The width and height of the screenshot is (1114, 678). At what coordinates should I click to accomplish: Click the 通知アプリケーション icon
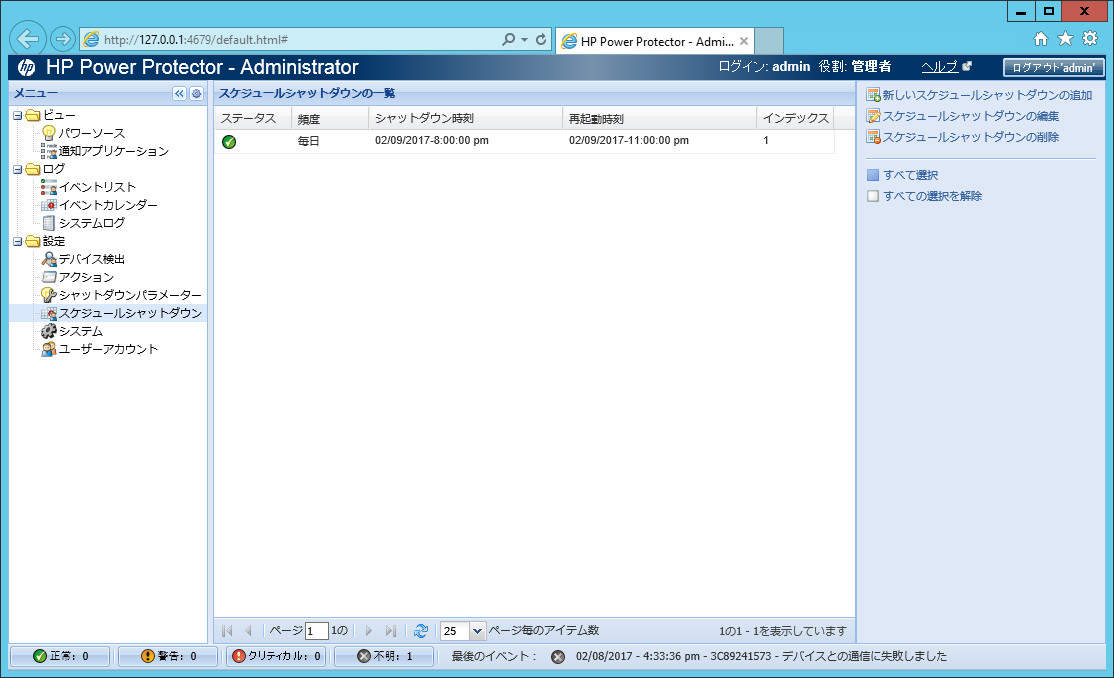49,151
